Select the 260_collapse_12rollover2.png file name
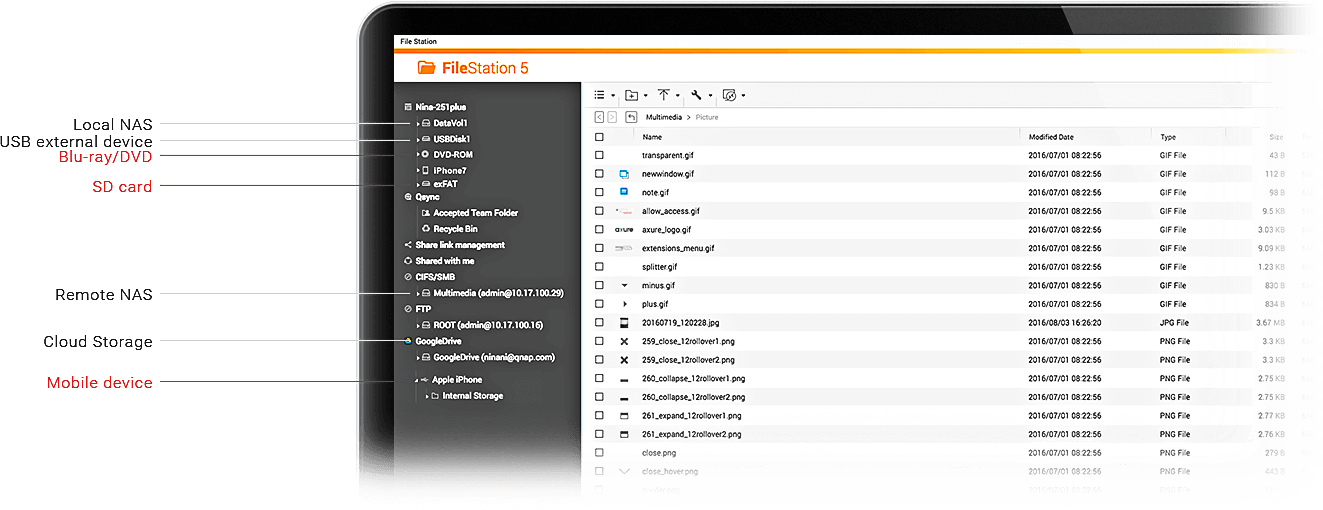This screenshot has width=1323, height=510. [694, 397]
